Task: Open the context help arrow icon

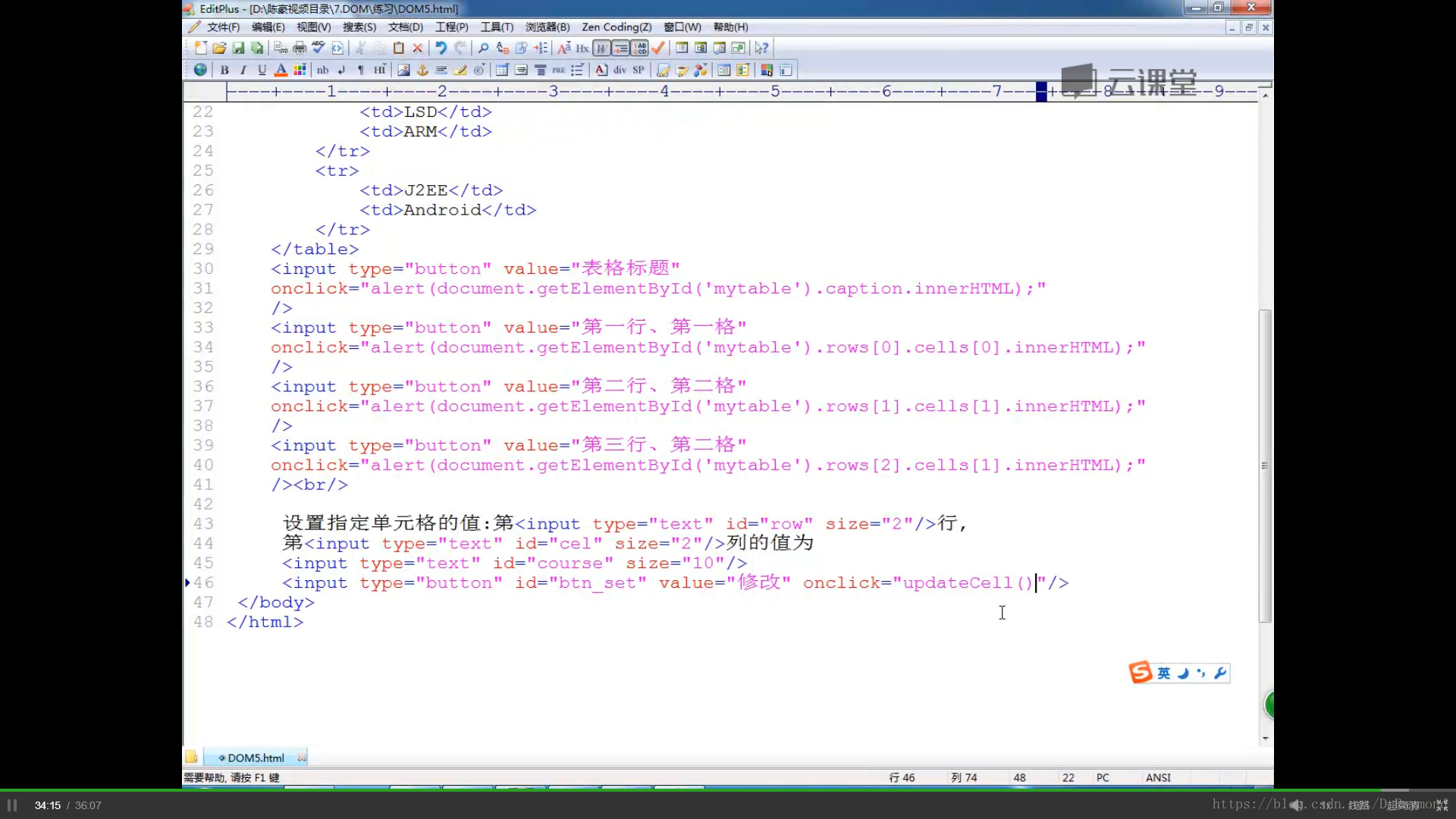Action: click(x=762, y=48)
